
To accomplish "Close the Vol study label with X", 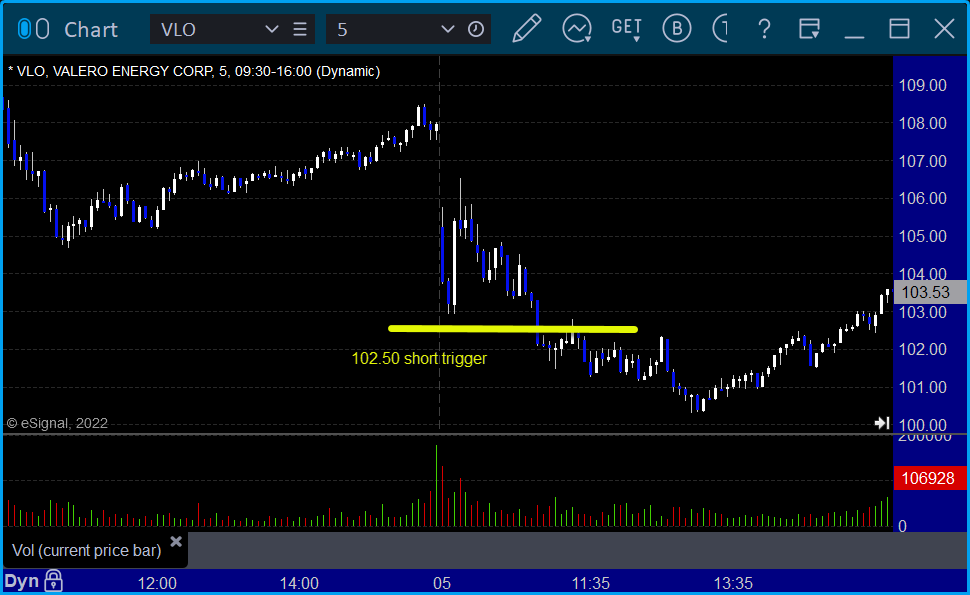I will [176, 542].
